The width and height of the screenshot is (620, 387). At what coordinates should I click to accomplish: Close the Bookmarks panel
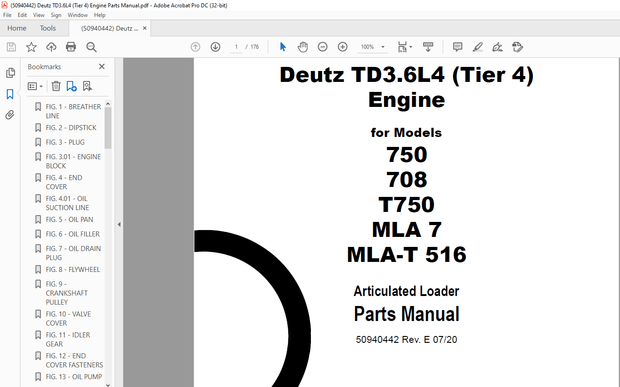pos(102,67)
